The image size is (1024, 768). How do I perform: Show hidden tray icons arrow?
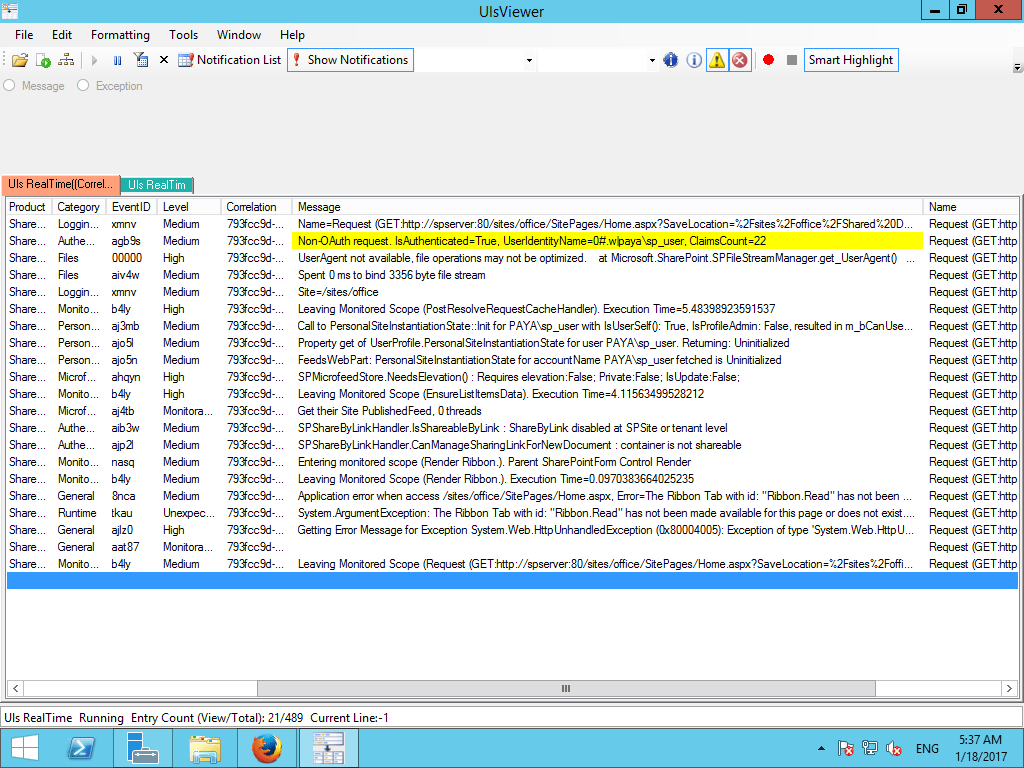[822, 748]
